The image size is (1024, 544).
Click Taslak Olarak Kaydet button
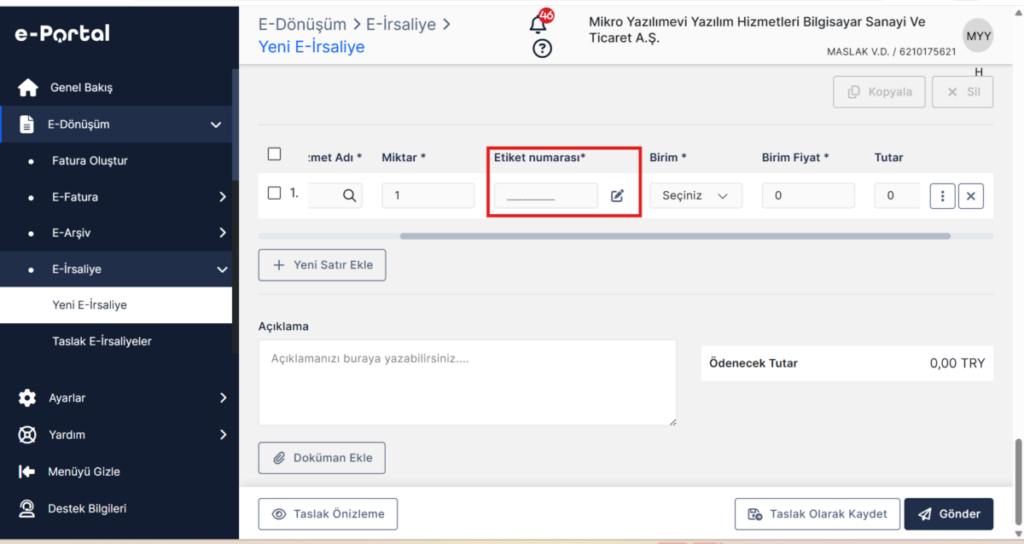coord(817,514)
